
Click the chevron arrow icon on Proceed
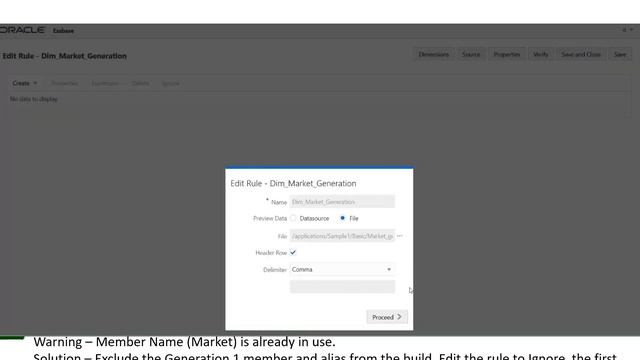point(399,317)
